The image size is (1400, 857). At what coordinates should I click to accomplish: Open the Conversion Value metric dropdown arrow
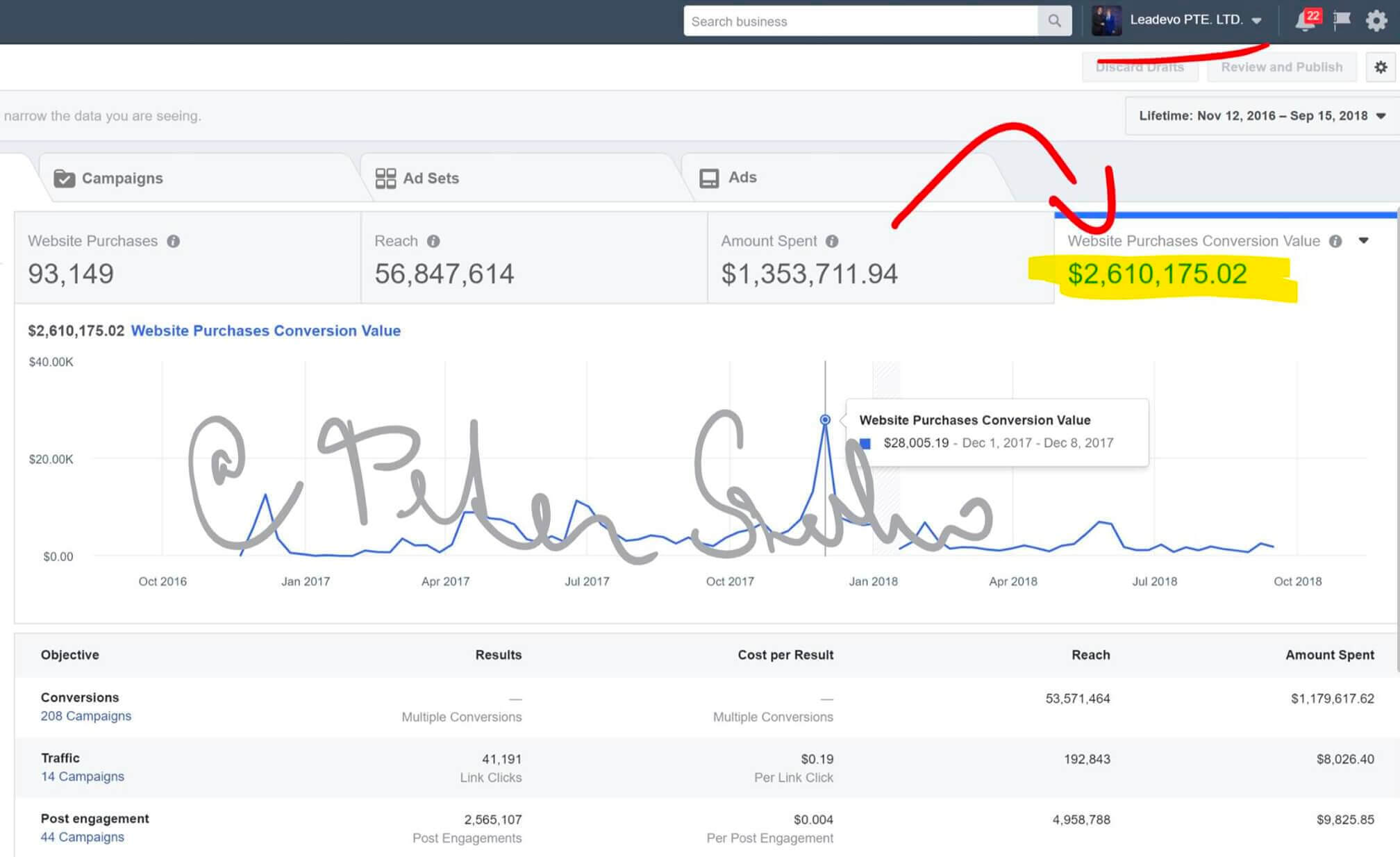[1364, 240]
